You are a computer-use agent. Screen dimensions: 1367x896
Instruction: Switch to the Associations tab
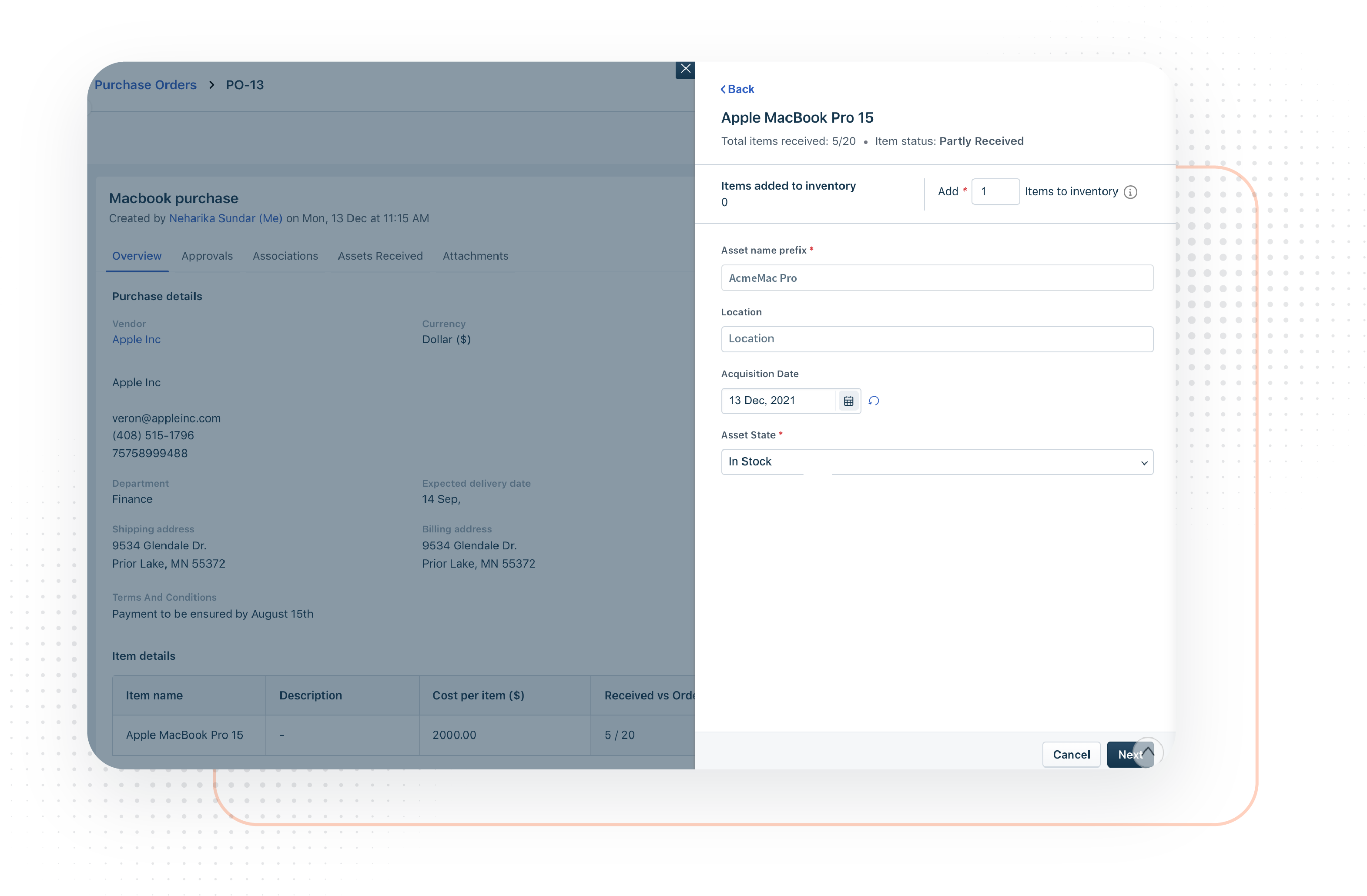[285, 256]
